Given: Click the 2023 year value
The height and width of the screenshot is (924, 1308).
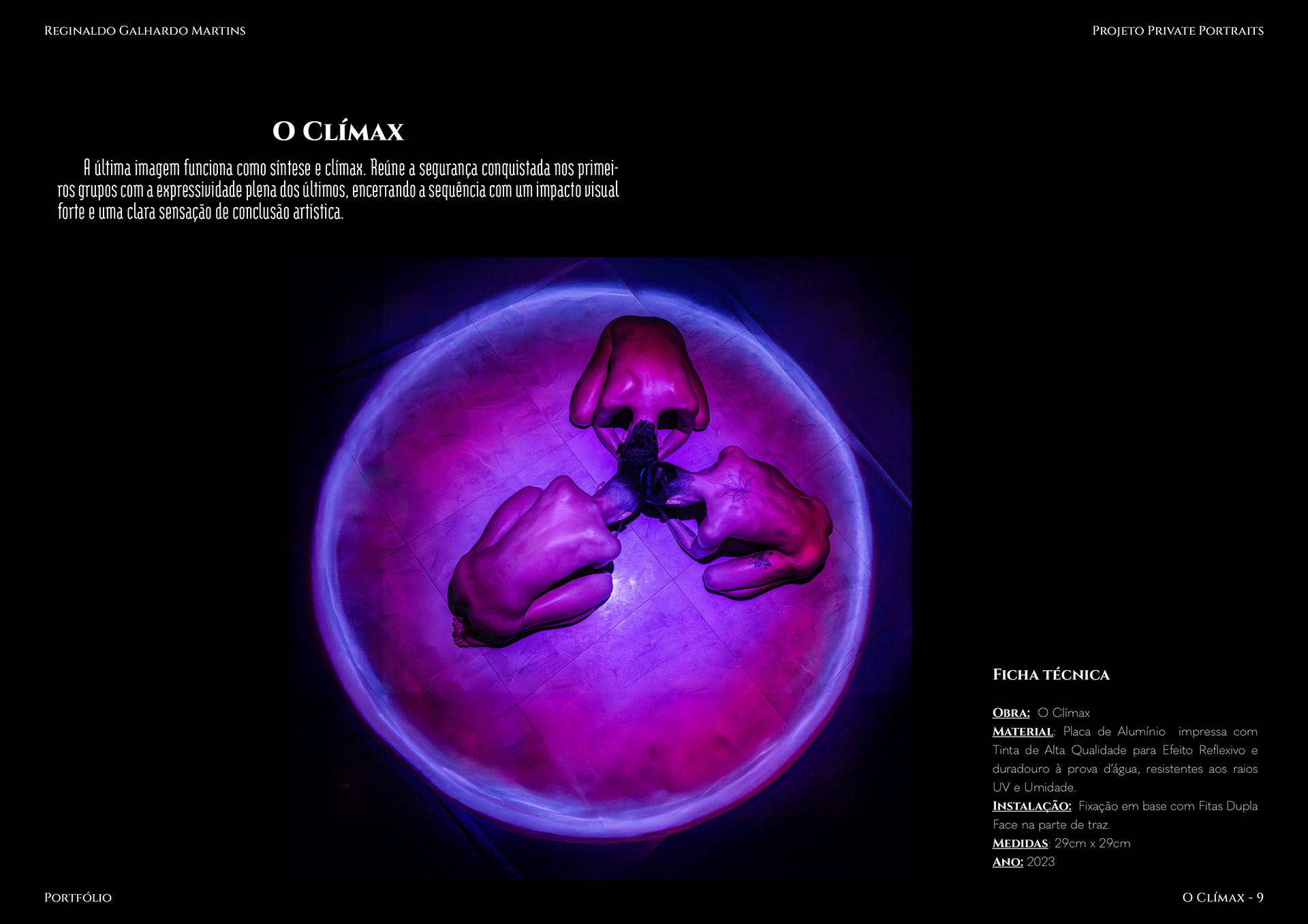Looking at the screenshot, I should (x=1040, y=862).
